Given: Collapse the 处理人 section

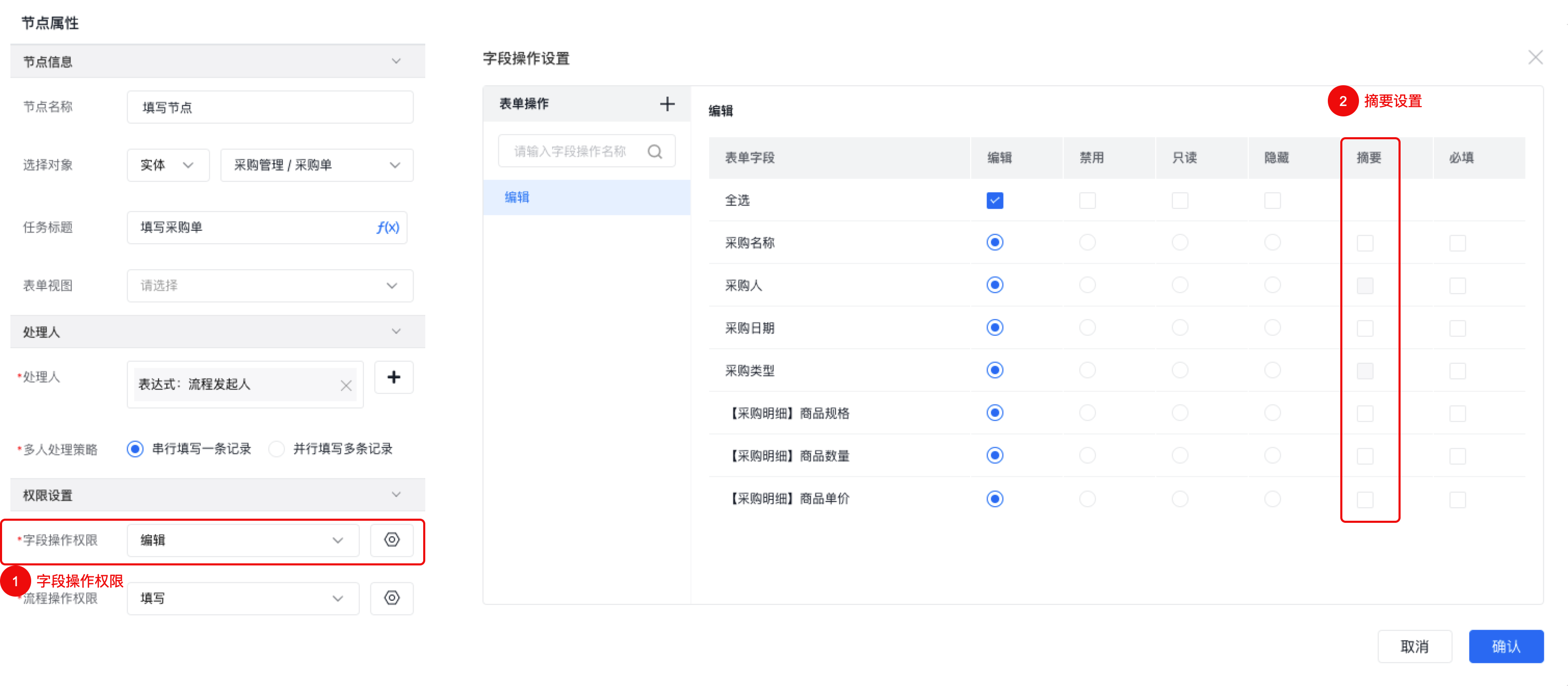Looking at the screenshot, I should pos(396,332).
